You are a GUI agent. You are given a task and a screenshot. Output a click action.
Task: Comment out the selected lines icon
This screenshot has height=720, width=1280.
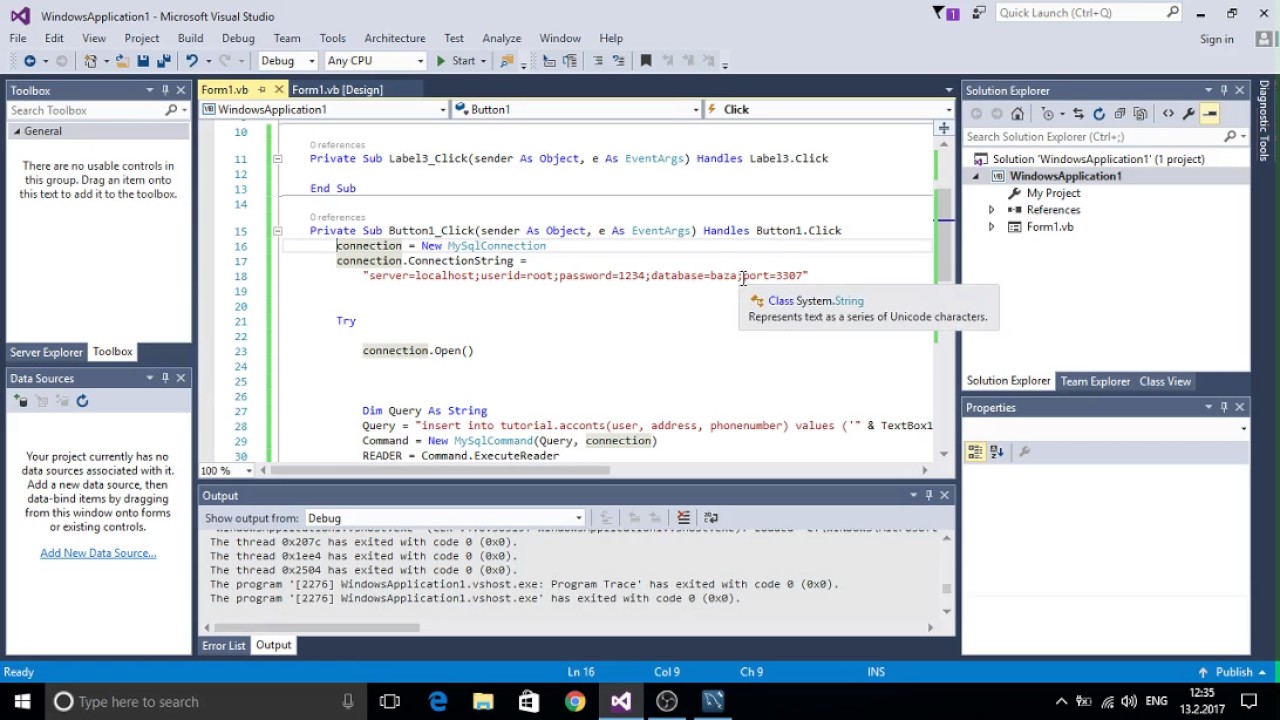(598, 61)
